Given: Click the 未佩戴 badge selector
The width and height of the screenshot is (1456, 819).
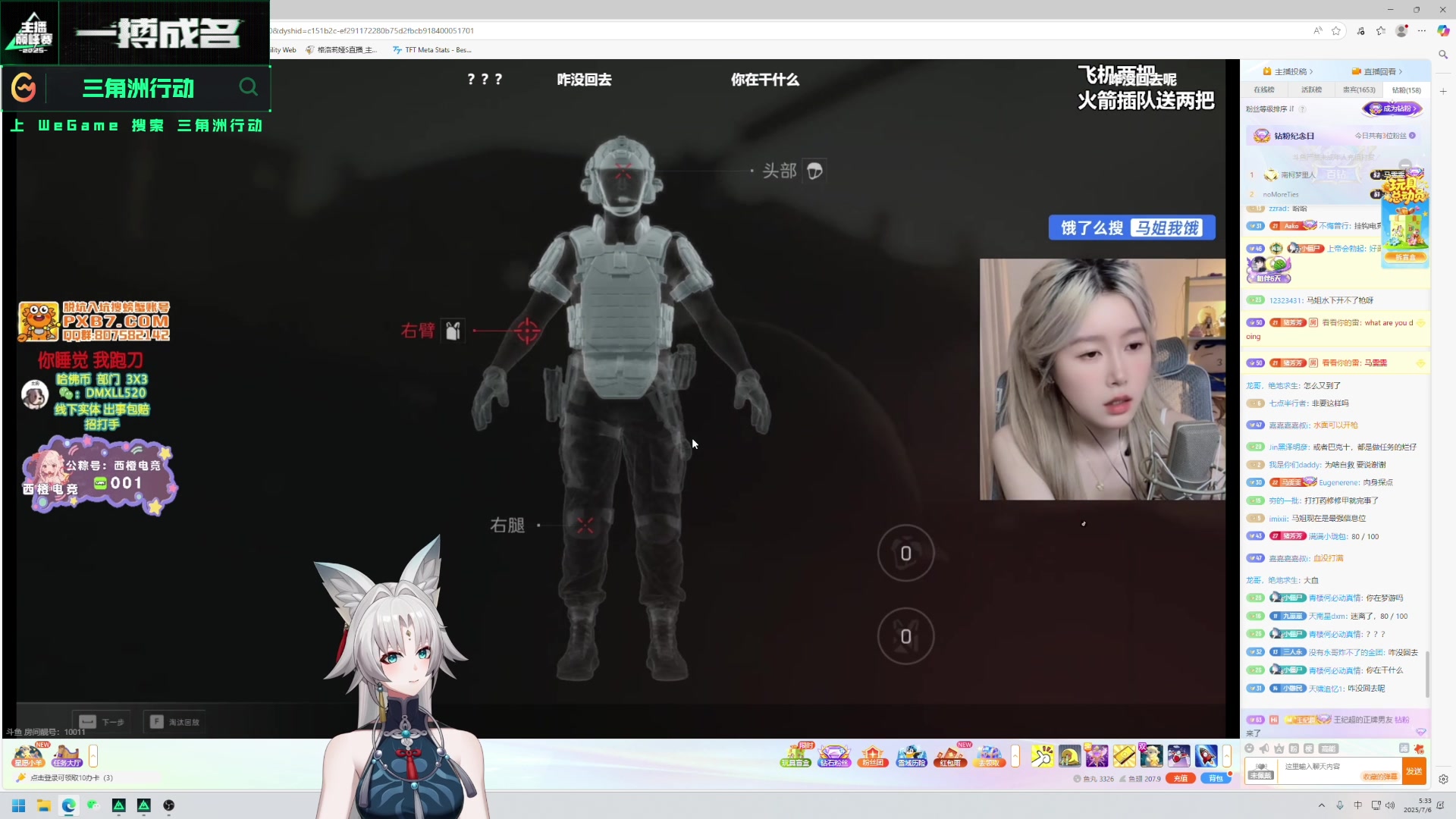Looking at the screenshot, I should tap(1260, 771).
